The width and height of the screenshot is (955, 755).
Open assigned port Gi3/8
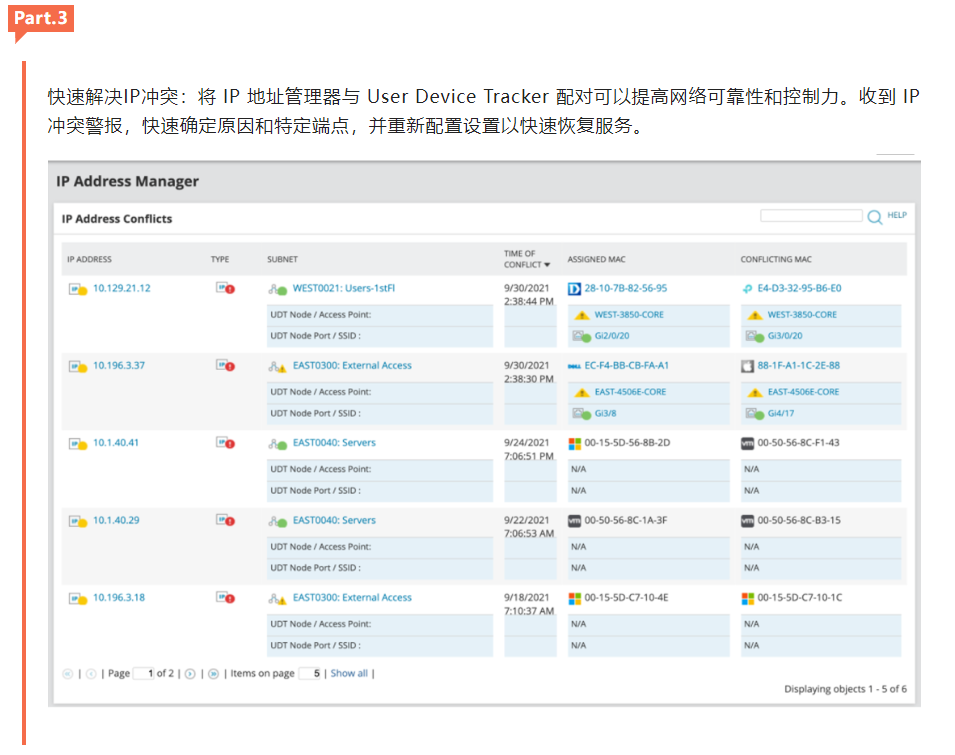pyautogui.click(x=605, y=413)
